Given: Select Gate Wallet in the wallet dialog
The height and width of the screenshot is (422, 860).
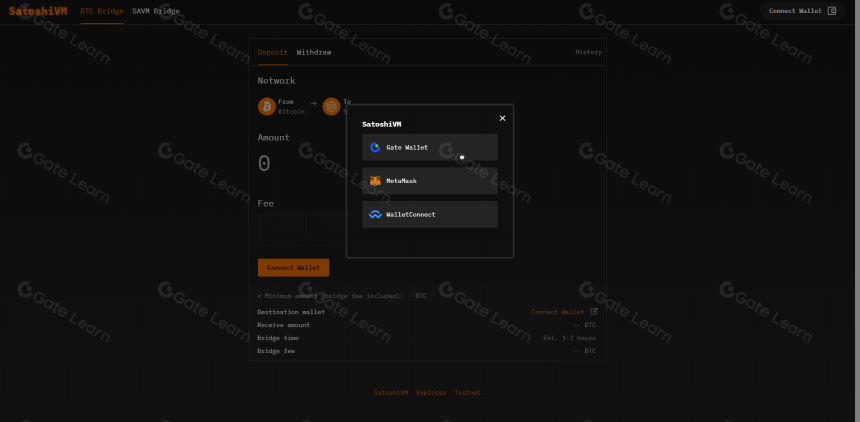Looking at the screenshot, I should click(429, 147).
